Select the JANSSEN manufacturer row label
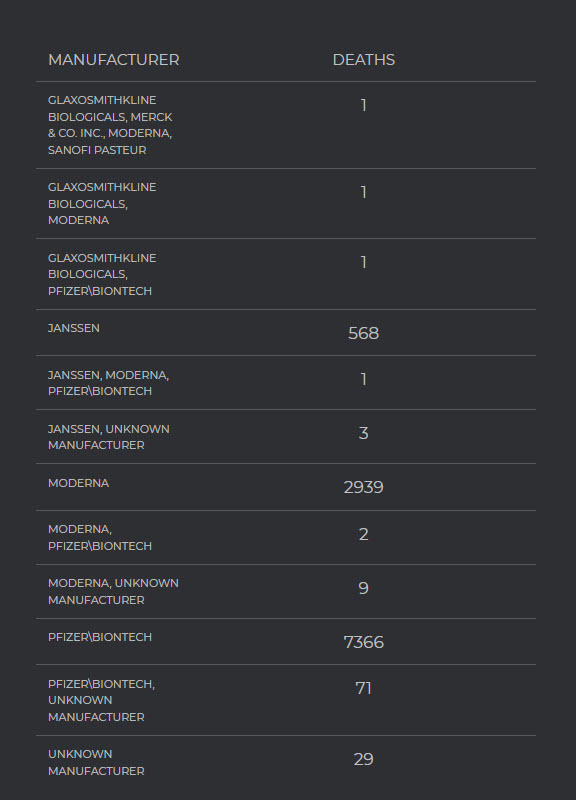577x800 pixels. point(73,328)
